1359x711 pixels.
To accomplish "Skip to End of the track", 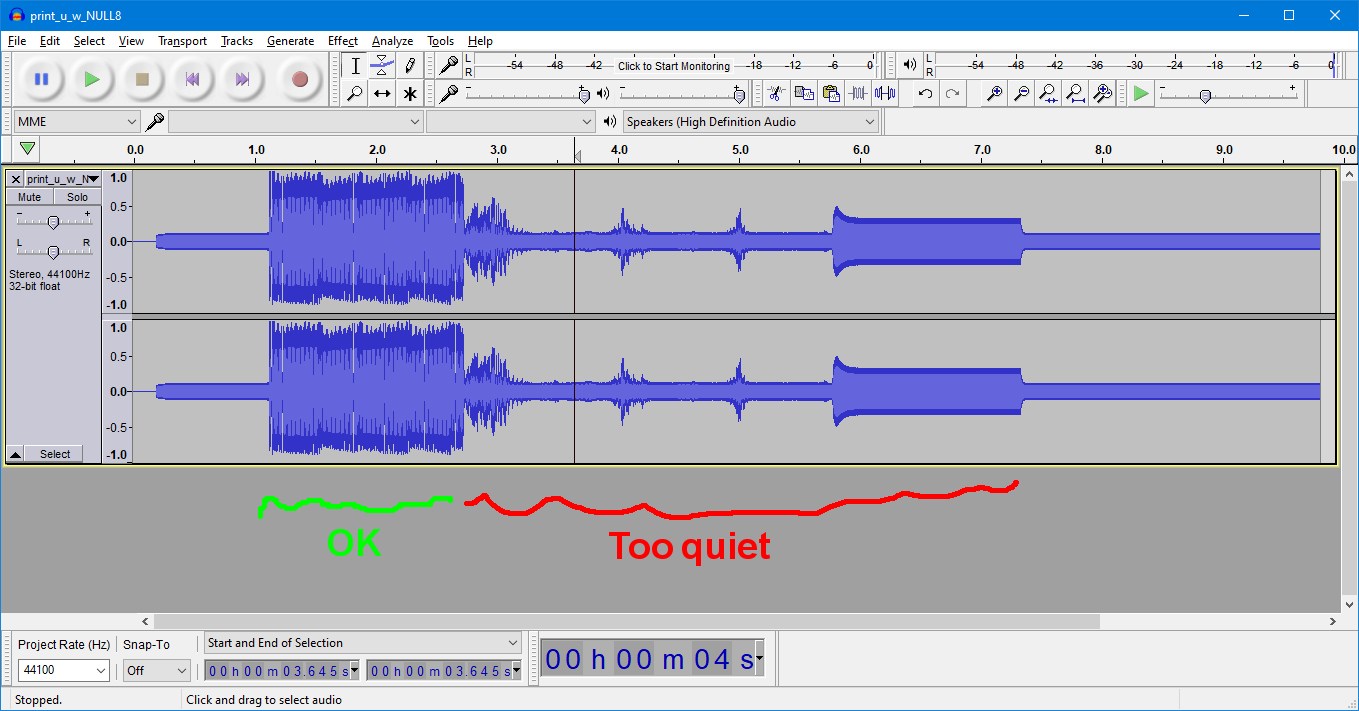I will (242, 79).
